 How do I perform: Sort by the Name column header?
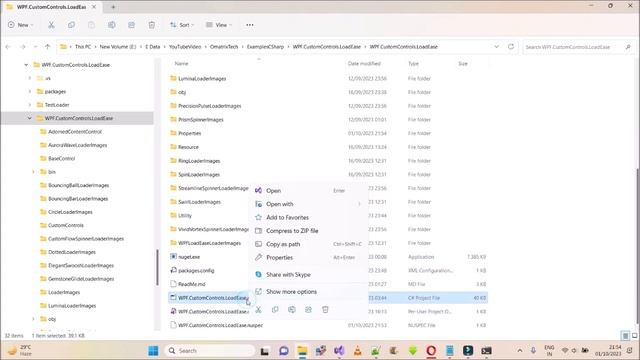181,64
